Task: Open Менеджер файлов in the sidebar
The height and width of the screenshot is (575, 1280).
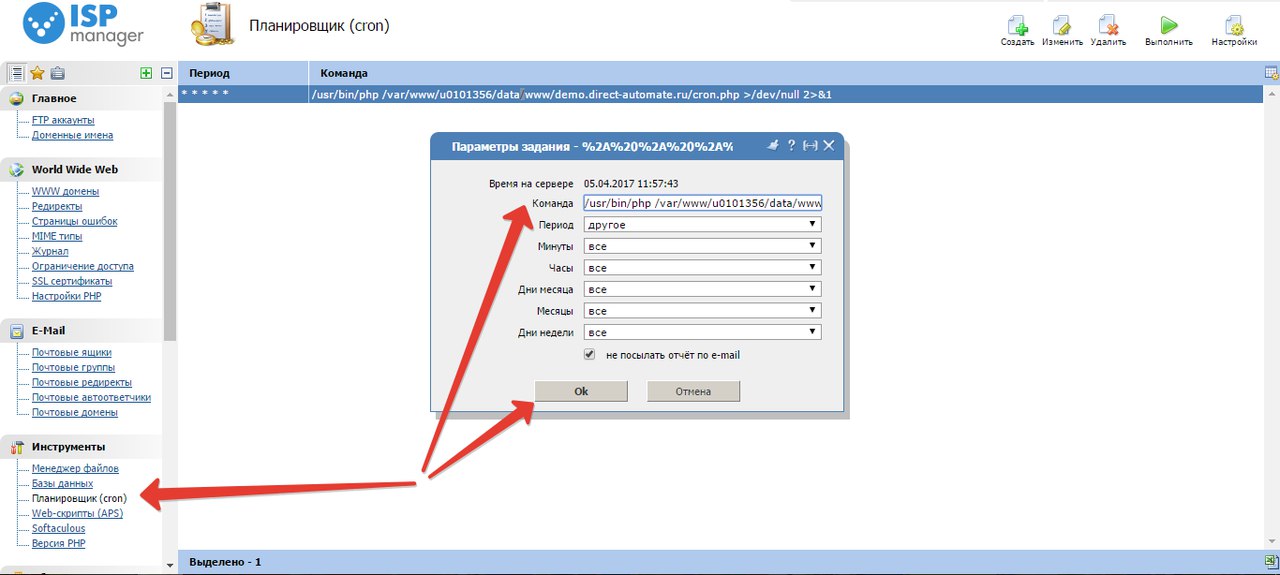Action: pos(75,468)
